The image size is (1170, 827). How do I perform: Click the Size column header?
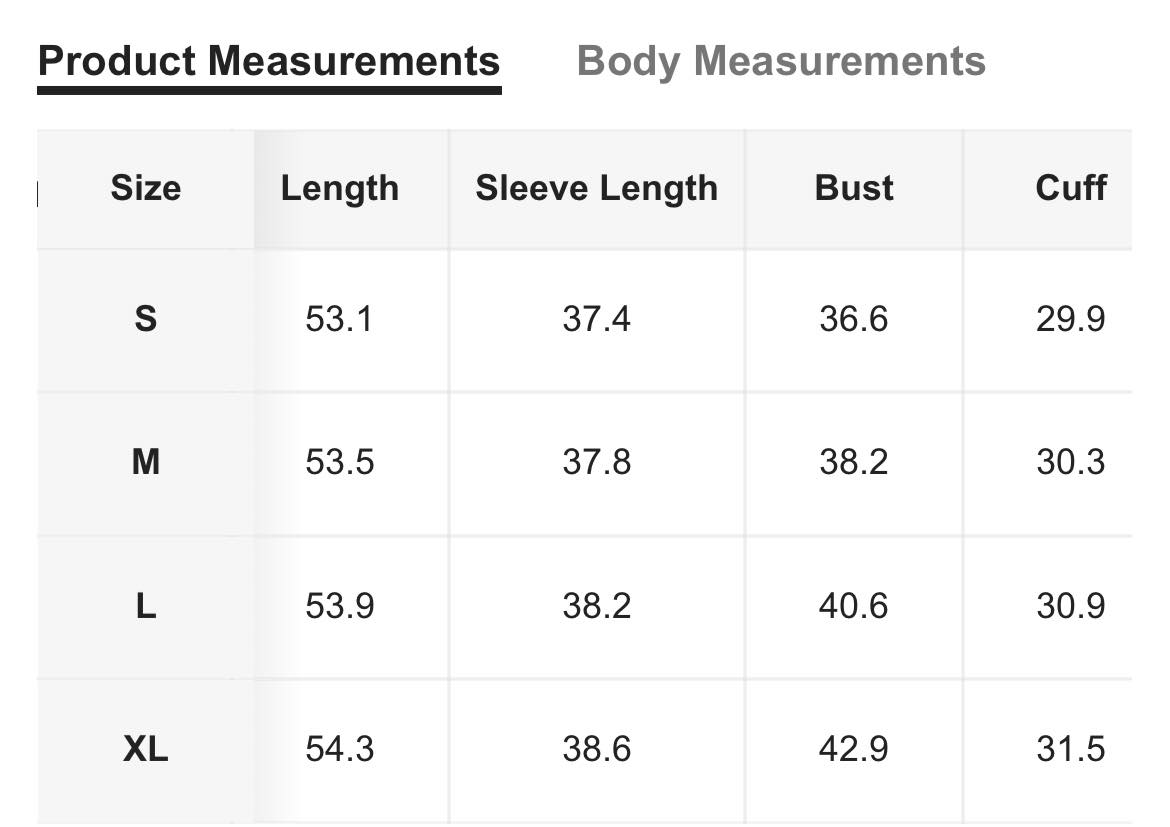tap(146, 188)
